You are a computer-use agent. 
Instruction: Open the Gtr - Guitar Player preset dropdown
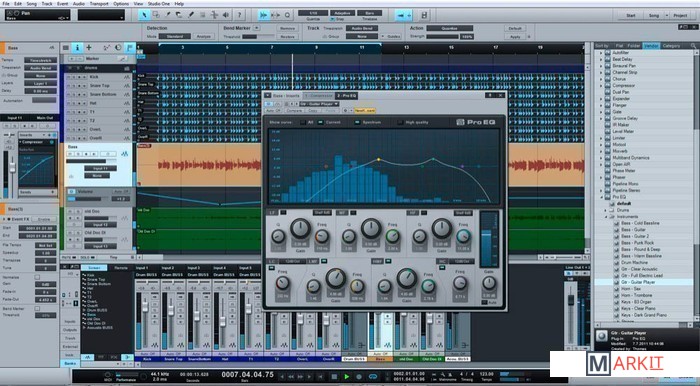pos(319,104)
